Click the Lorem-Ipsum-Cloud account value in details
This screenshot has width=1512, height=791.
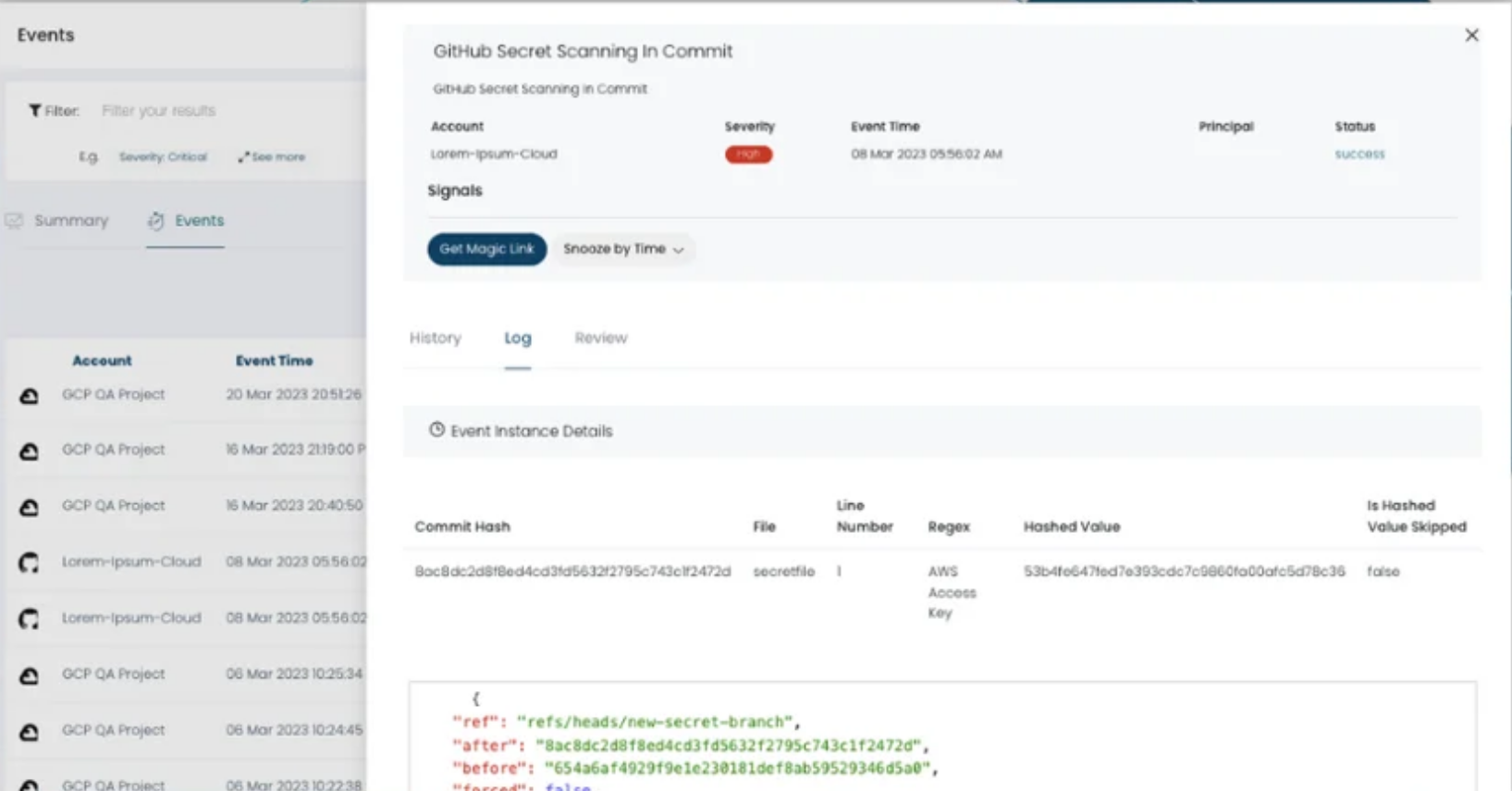tap(494, 154)
